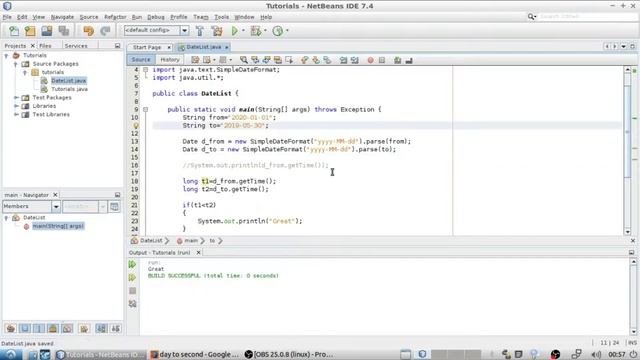Collapse the Tutorials project node
Screen dimensions: 640x360
coord(7,56)
